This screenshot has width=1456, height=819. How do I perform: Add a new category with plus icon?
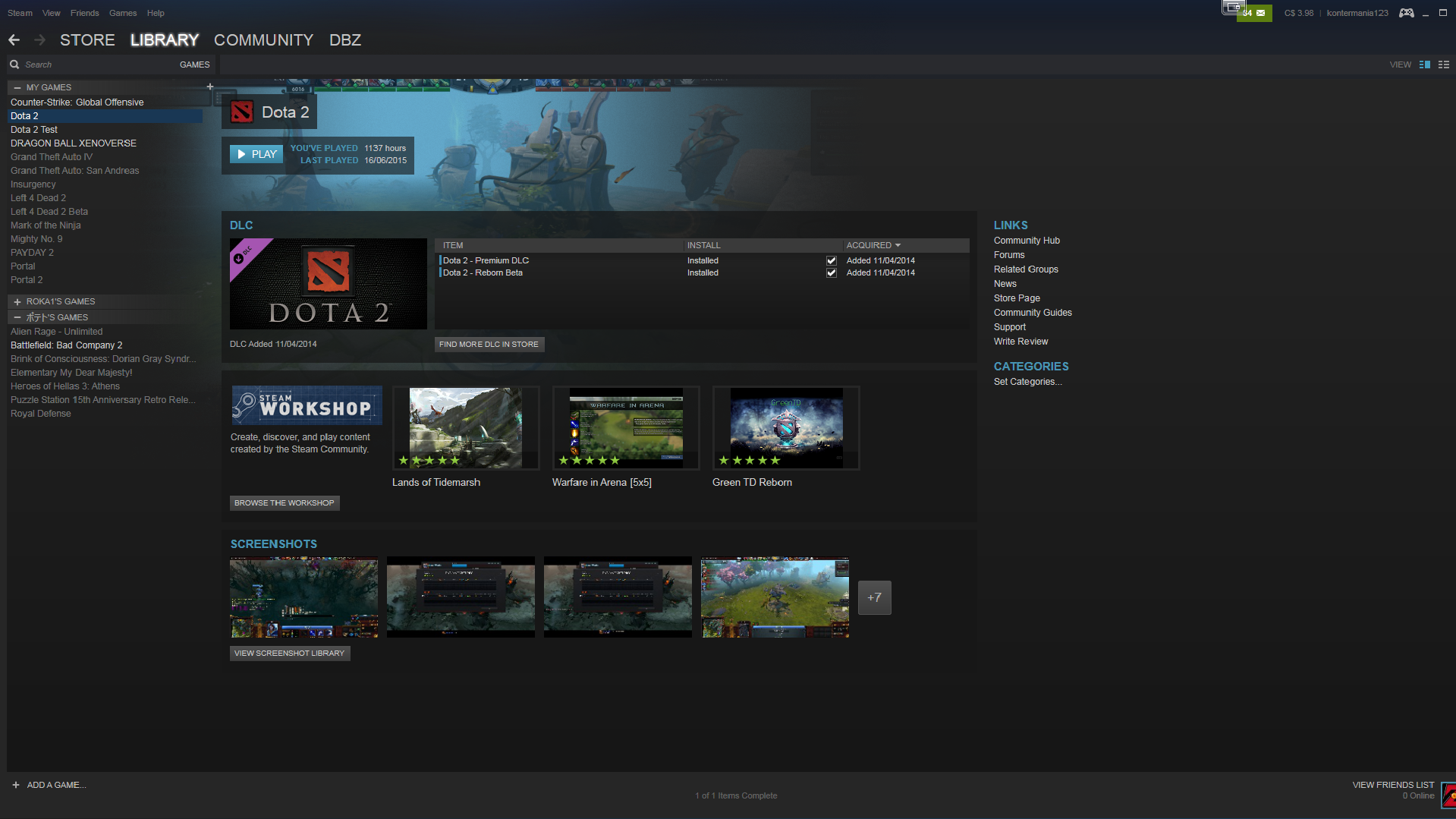pos(210,87)
